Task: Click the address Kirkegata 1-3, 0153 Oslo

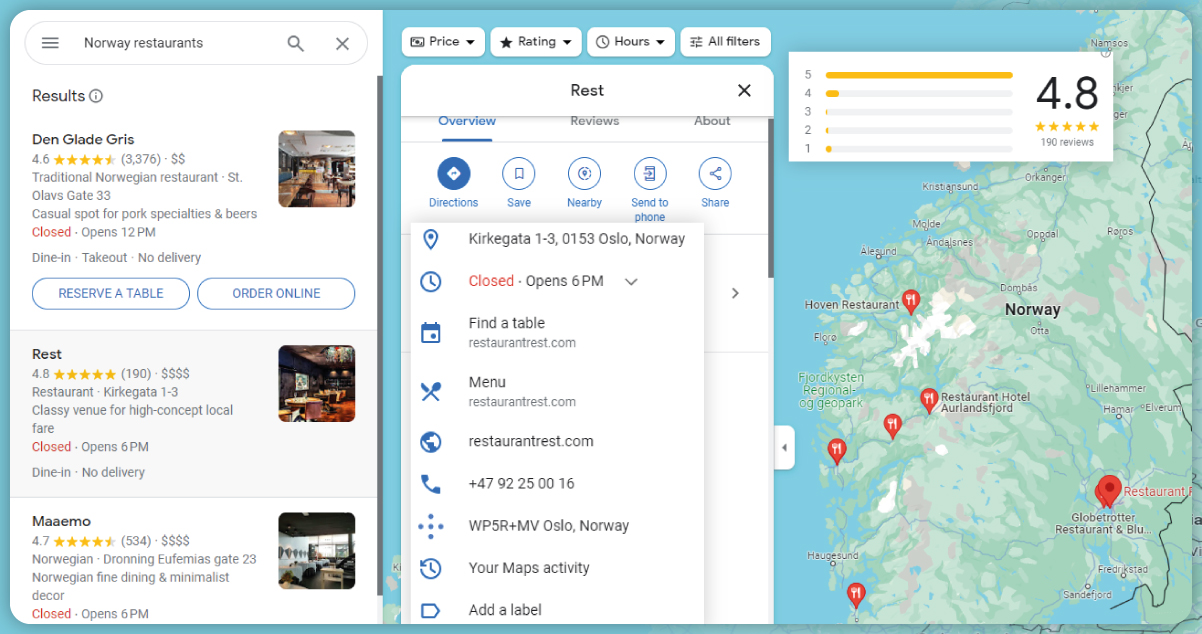Action: tap(577, 239)
